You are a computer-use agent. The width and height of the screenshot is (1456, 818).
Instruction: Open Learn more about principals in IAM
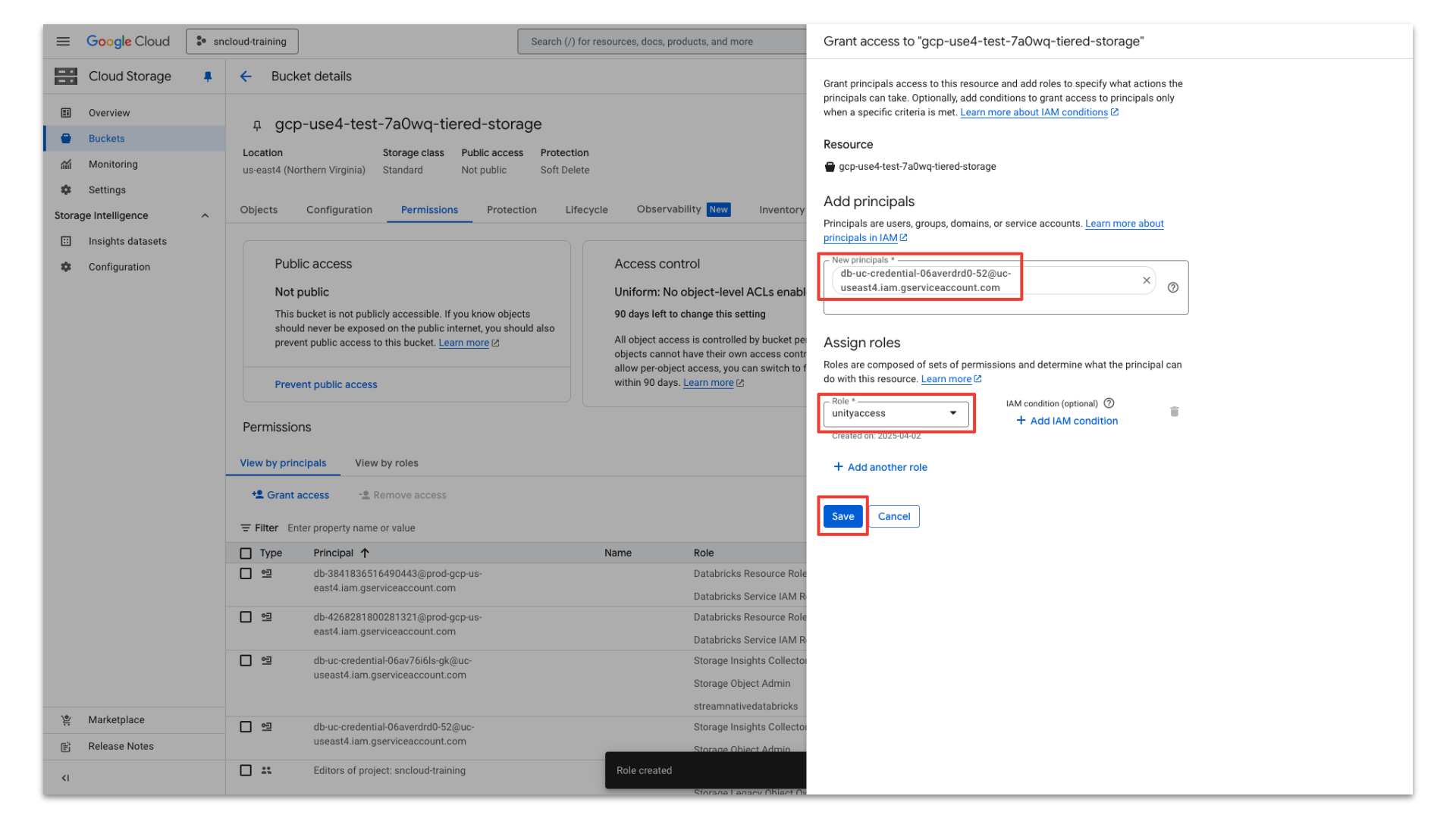[x=993, y=230]
